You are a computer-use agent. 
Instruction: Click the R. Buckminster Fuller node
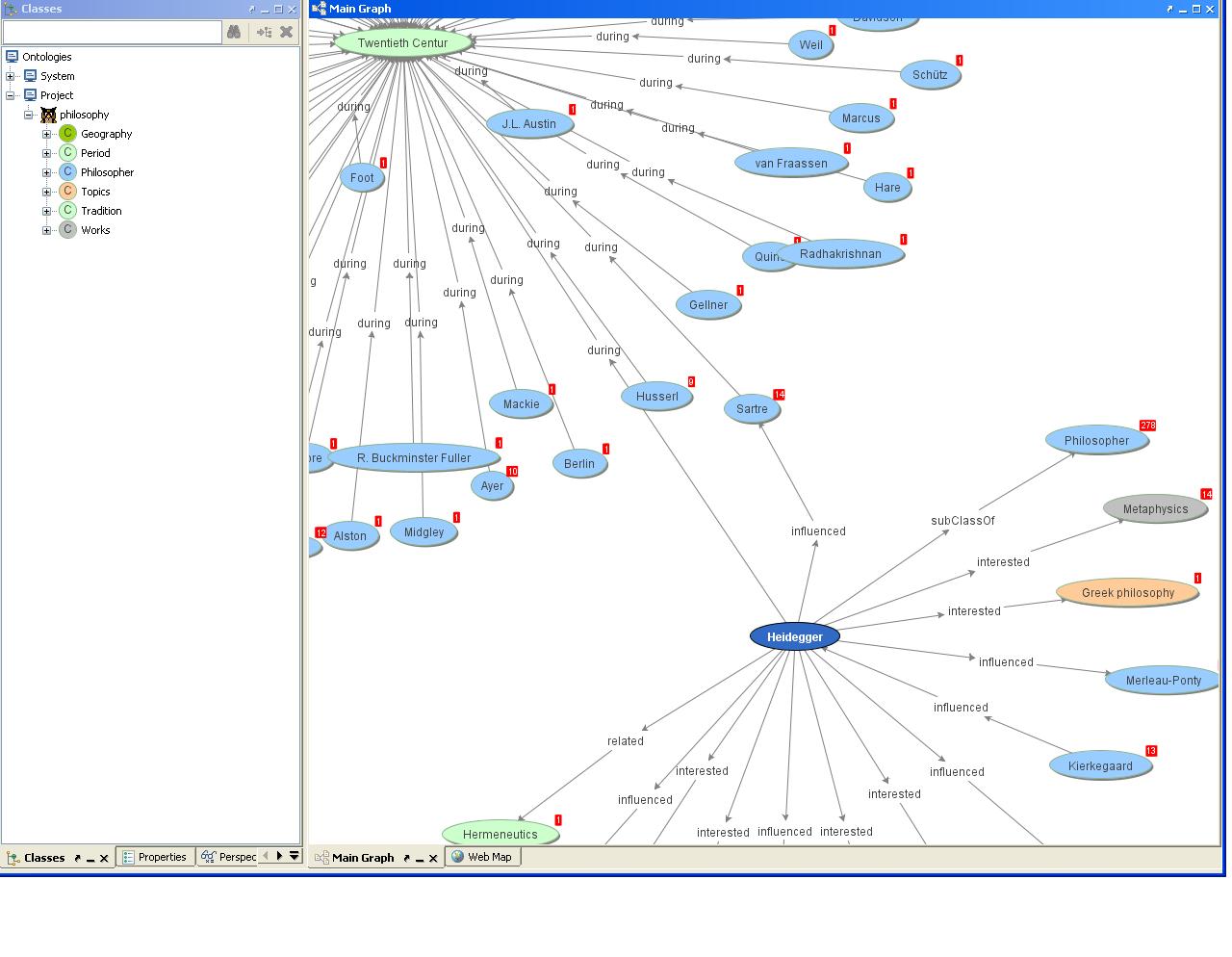tap(414, 457)
